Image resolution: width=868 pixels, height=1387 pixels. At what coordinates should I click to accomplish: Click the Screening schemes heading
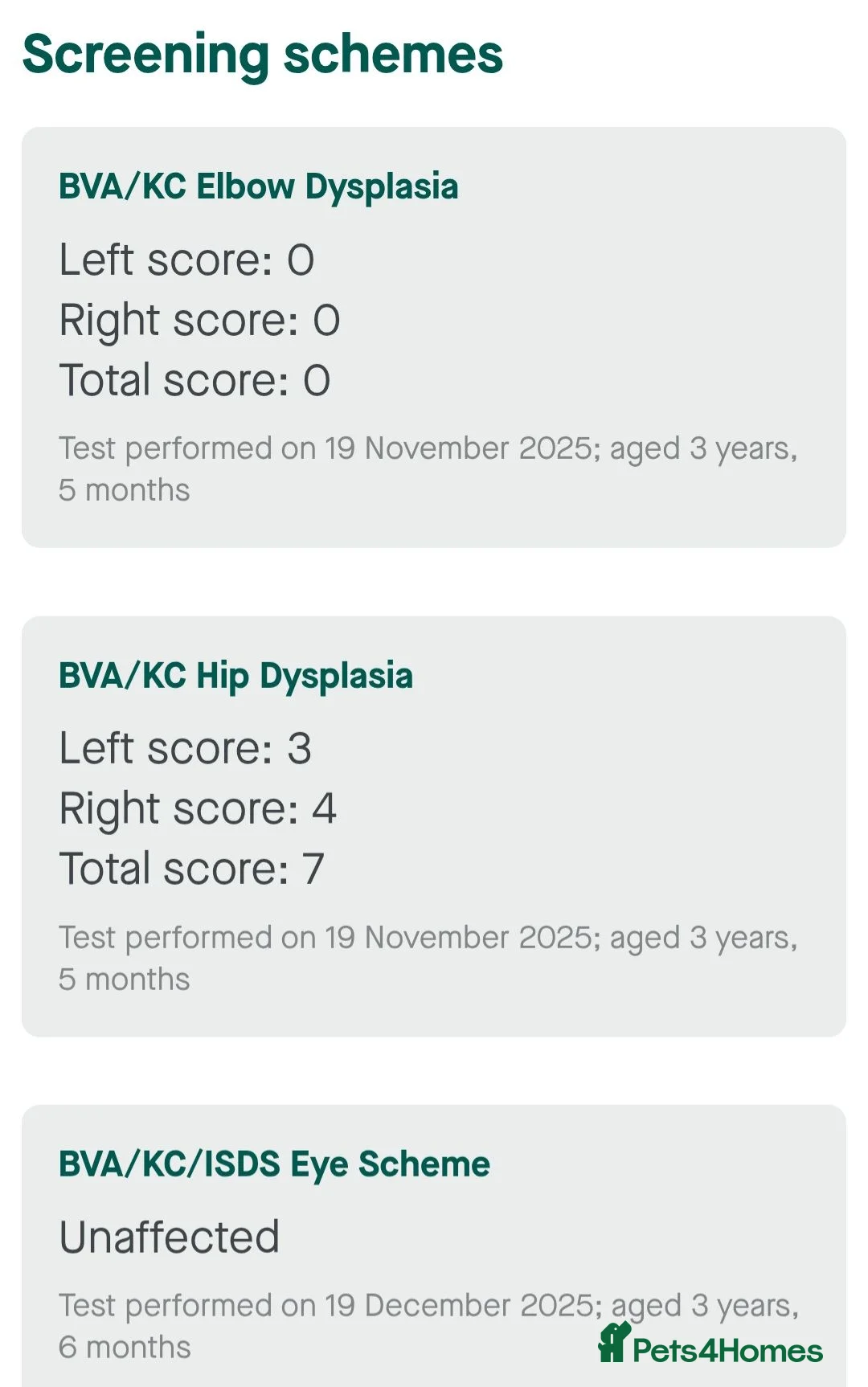(263, 55)
